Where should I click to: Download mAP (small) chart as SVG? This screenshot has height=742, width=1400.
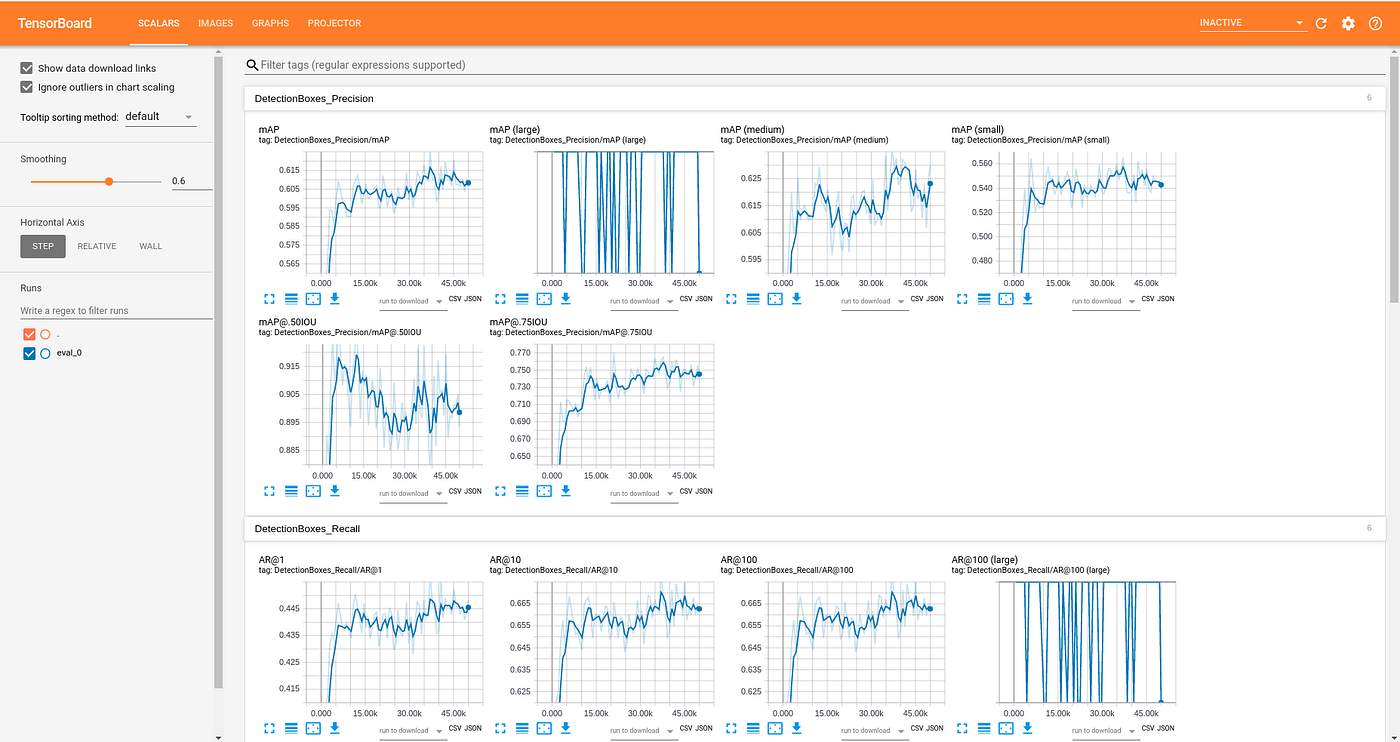coord(1028,298)
